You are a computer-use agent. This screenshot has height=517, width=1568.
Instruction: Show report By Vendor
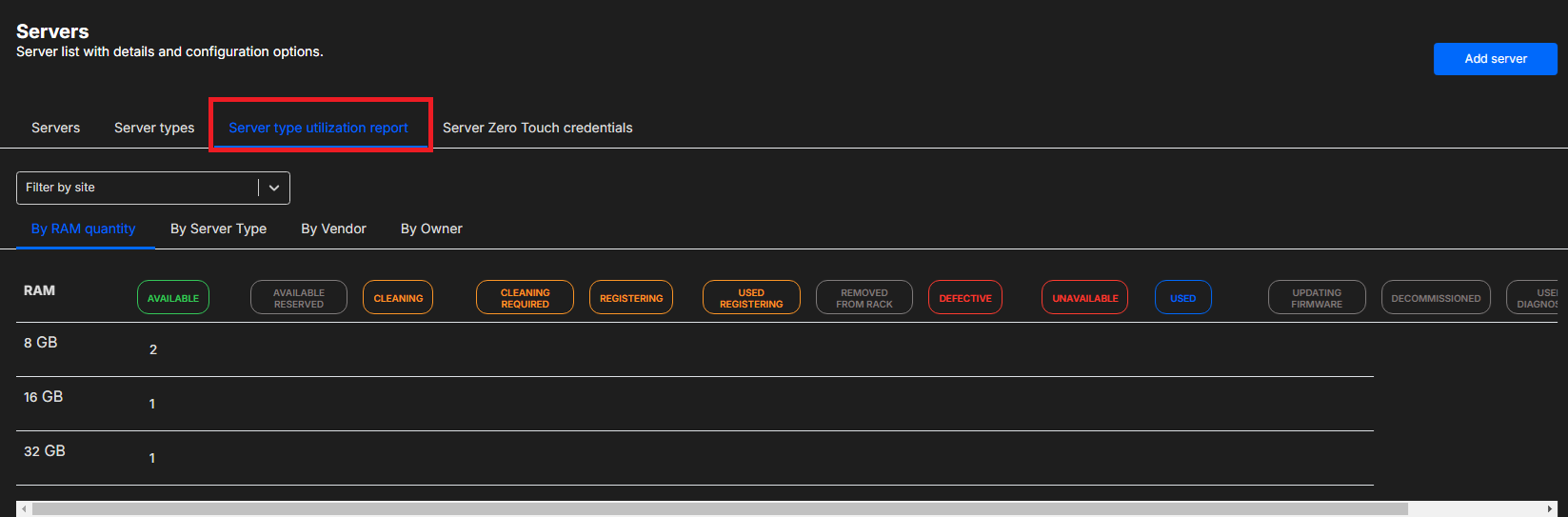(x=333, y=229)
